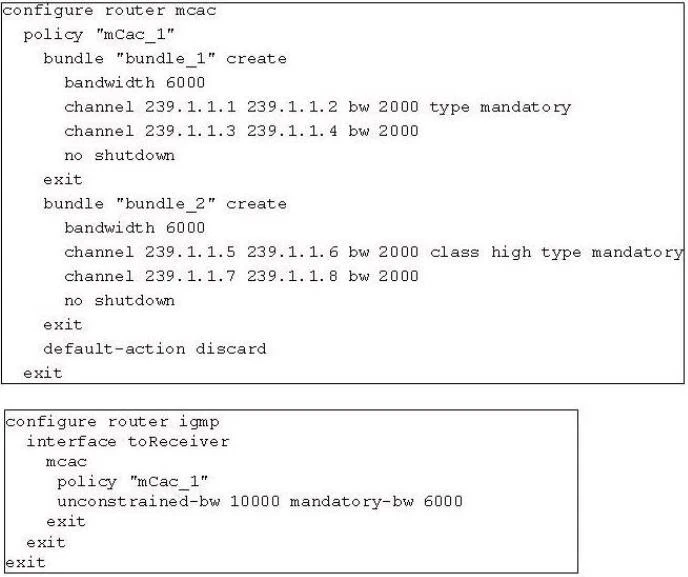This screenshot has height=577, width=688.
Task: Click channel 239.1.1.1 239.1.1.2 mandatory line
Action: 318,107
